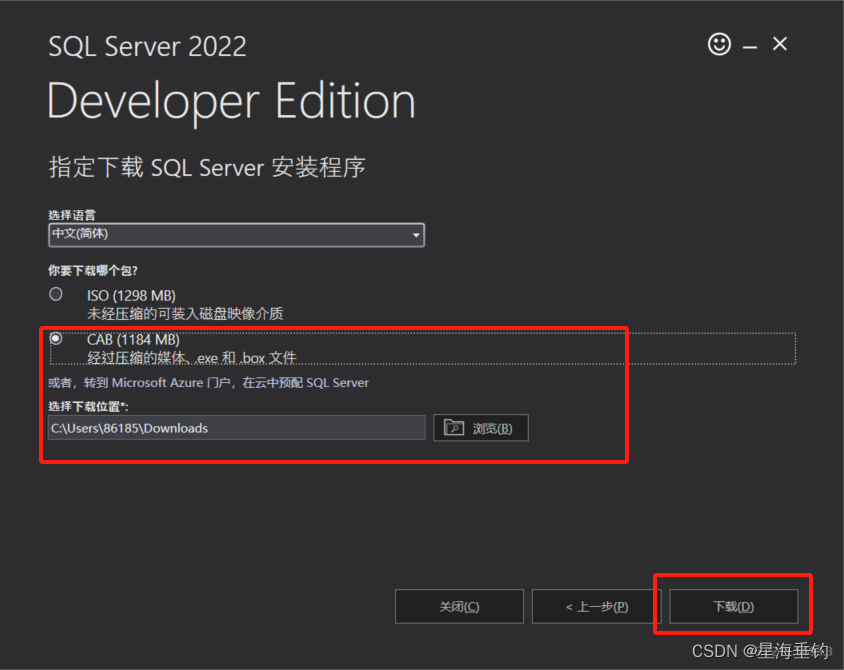Minimize the SQL Server installer window

point(748,45)
